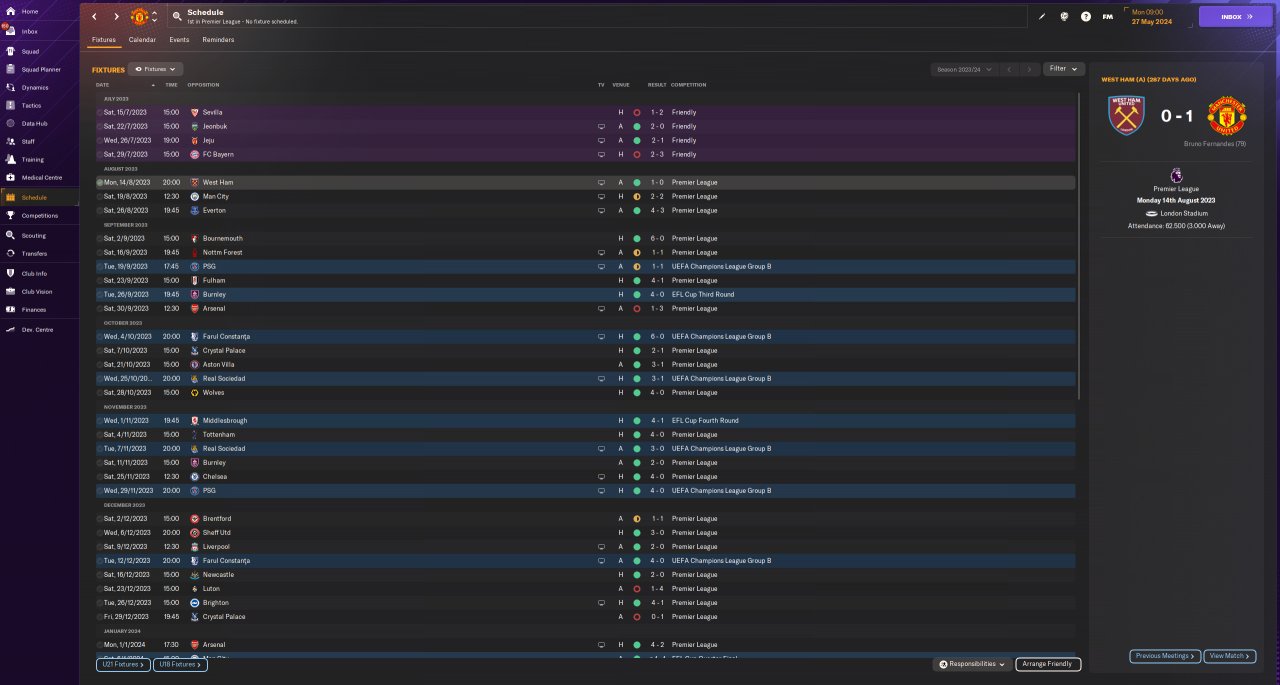The image size is (1280, 685).
Task: Click Previous Meetings button
Action: pyautogui.click(x=1165, y=656)
